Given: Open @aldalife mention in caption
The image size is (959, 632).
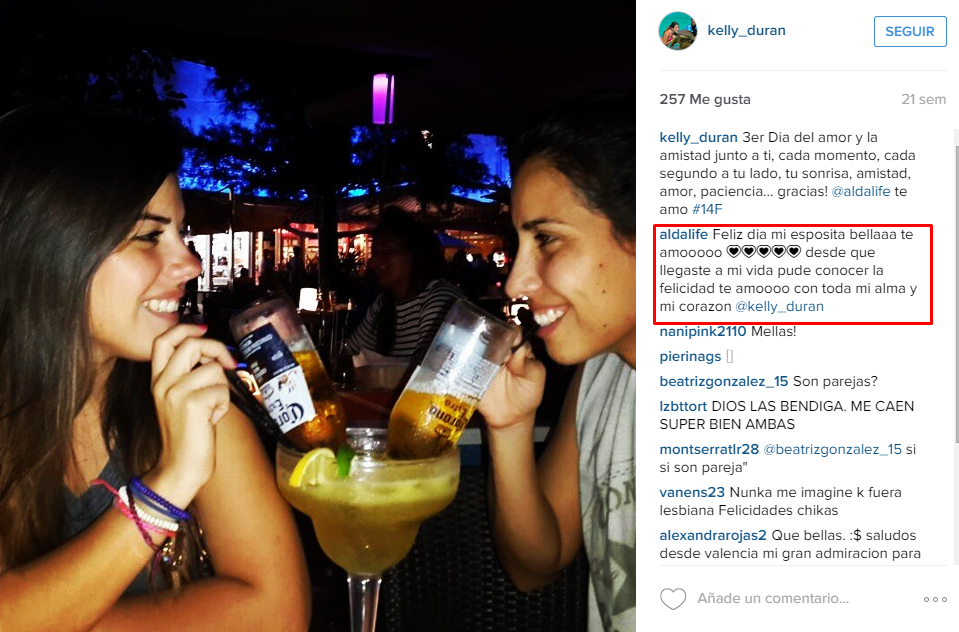Looking at the screenshot, I should [861, 191].
